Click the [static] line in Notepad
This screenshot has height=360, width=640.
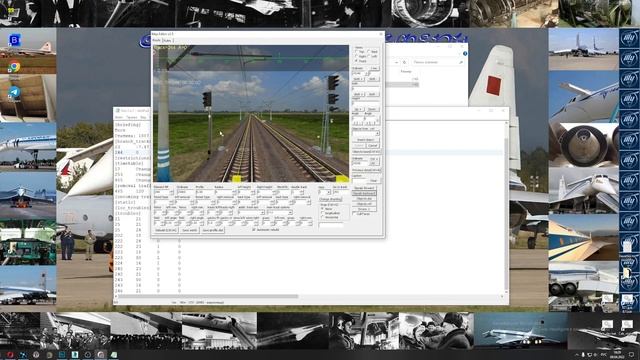tap(125, 202)
